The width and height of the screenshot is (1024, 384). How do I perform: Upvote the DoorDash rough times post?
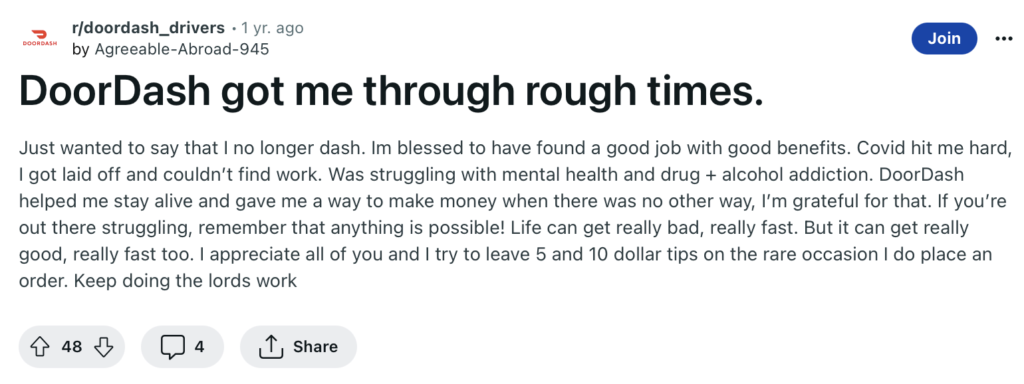41,347
